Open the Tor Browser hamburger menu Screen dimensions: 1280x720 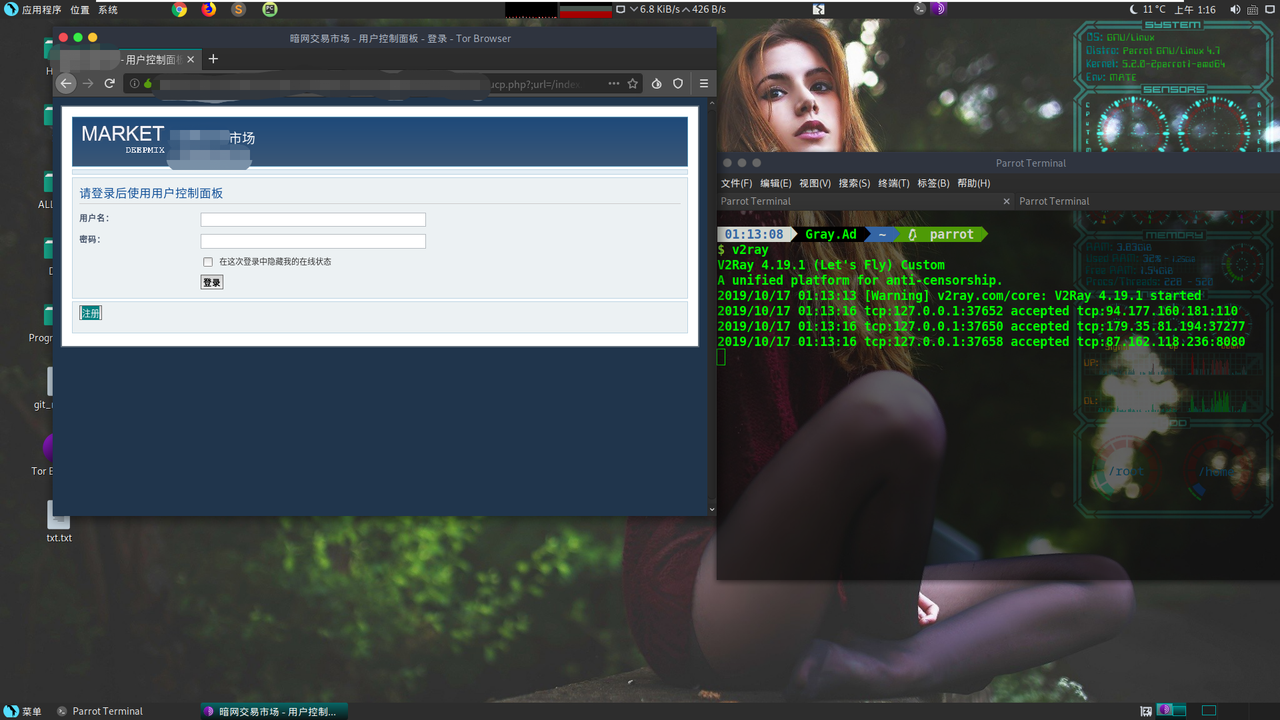tap(704, 84)
